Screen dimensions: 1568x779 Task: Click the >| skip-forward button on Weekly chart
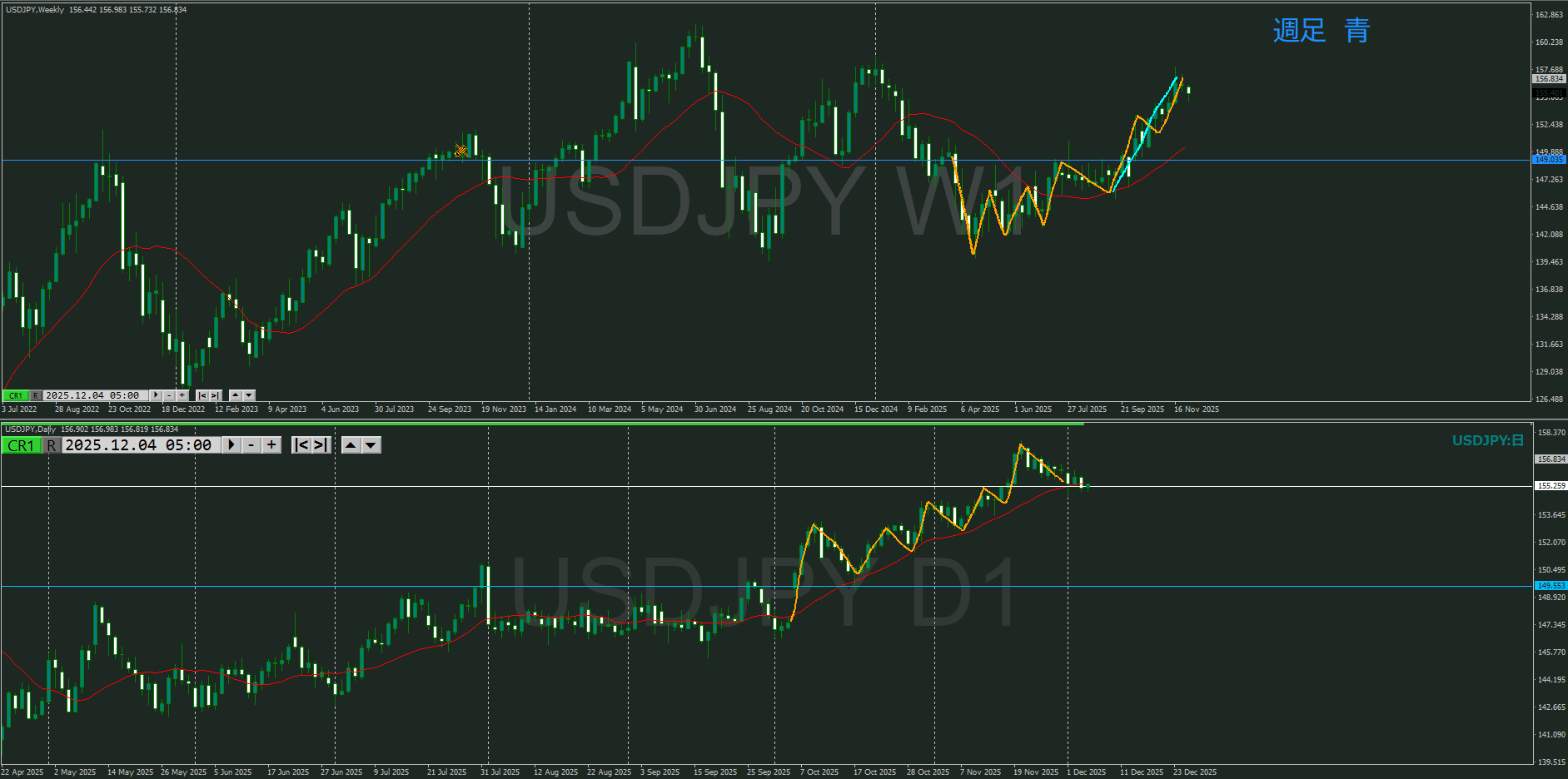tap(216, 396)
